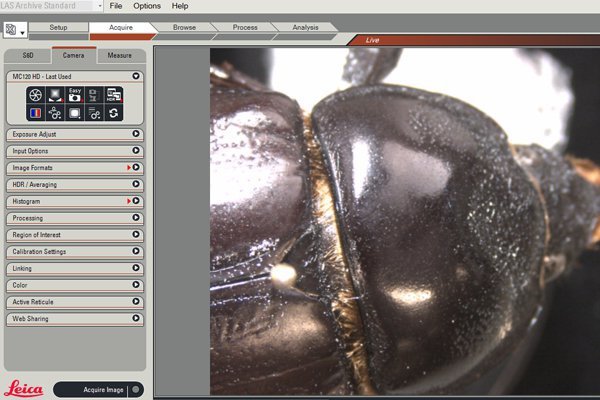Viewport: 600px width, 400px height.
Task: Click the HDR imaging icon
Action: (x=114, y=95)
